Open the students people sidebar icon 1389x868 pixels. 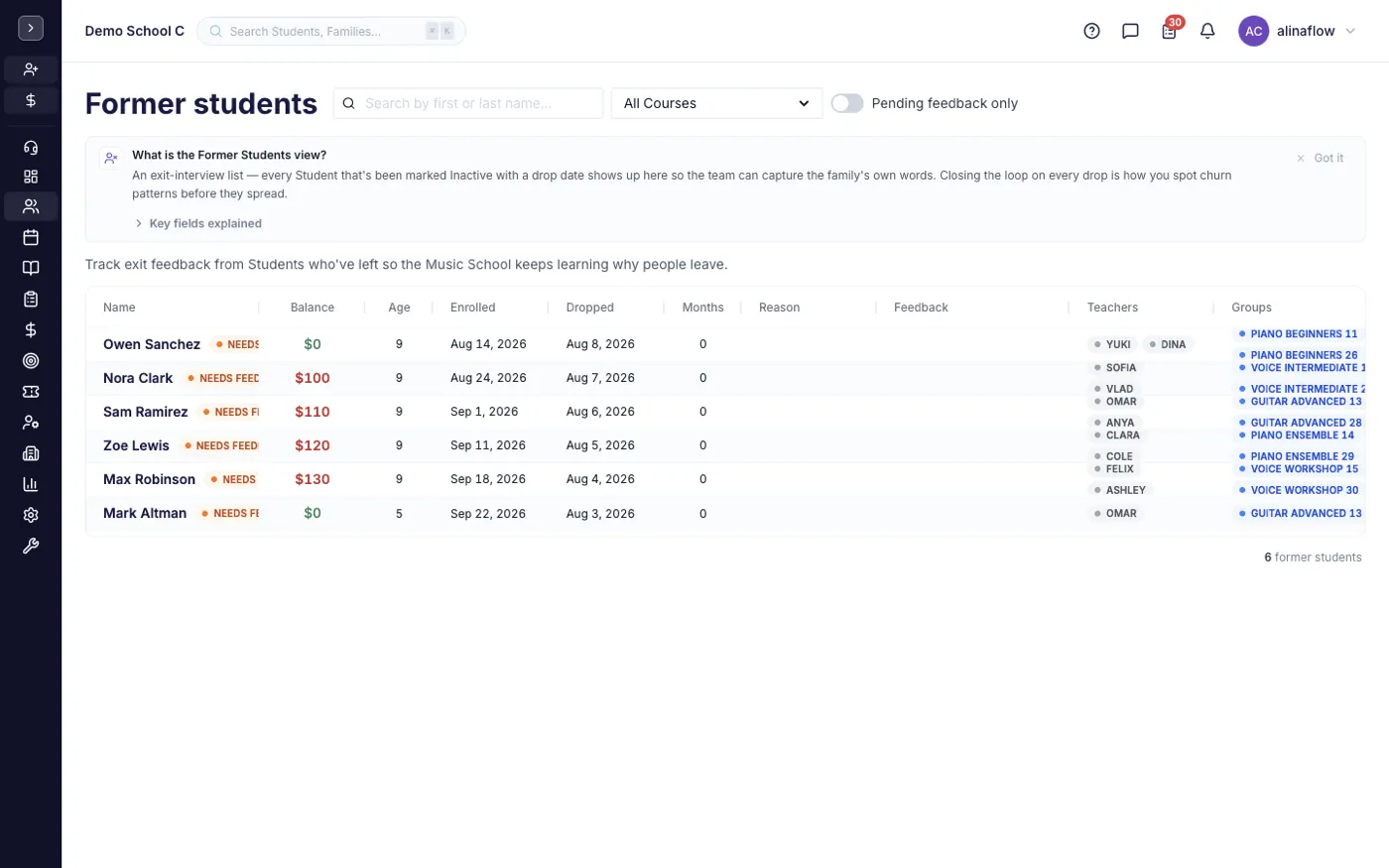point(31,206)
